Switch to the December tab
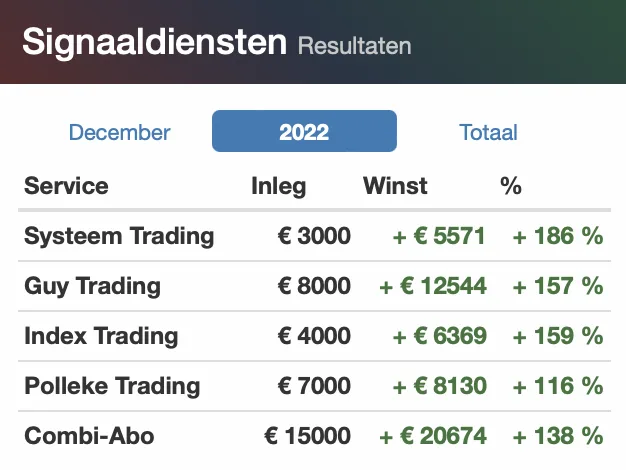Image resolution: width=626 pixels, height=470 pixels. pos(119,132)
